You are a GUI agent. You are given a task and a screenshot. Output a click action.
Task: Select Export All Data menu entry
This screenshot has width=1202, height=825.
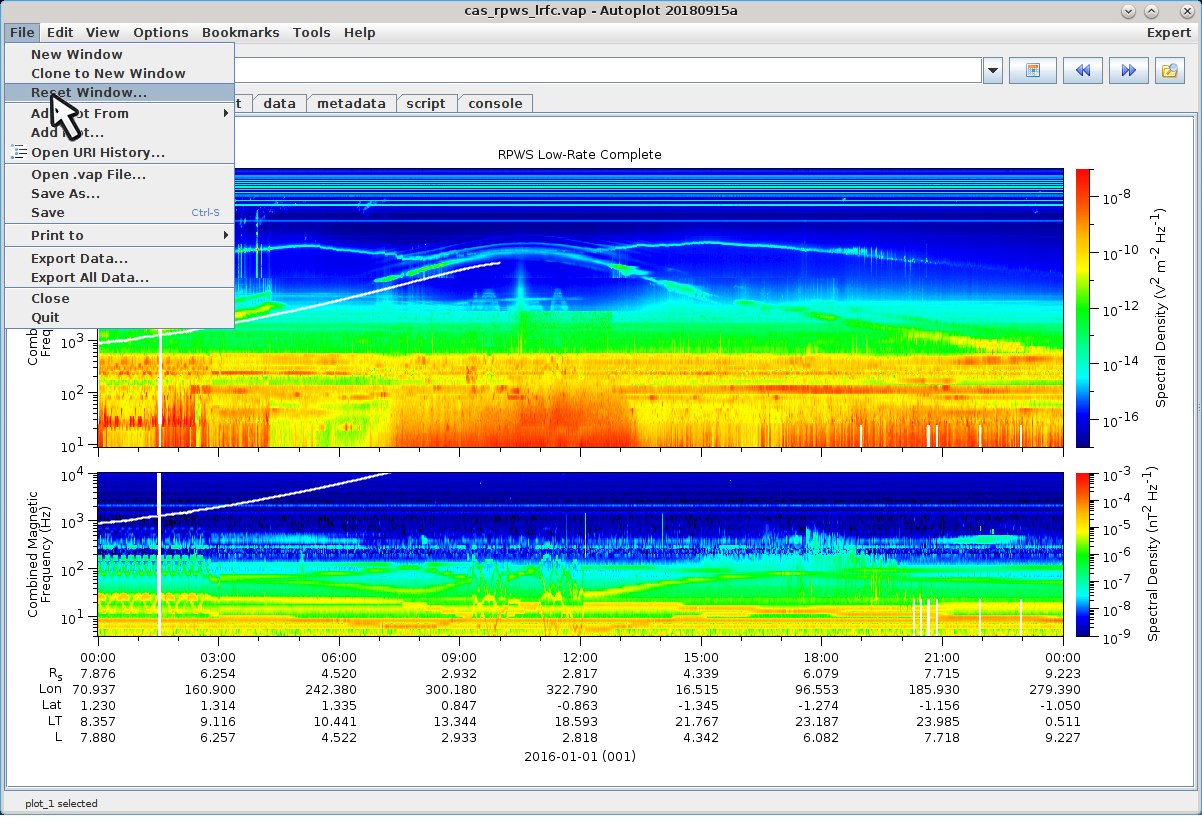(90, 277)
